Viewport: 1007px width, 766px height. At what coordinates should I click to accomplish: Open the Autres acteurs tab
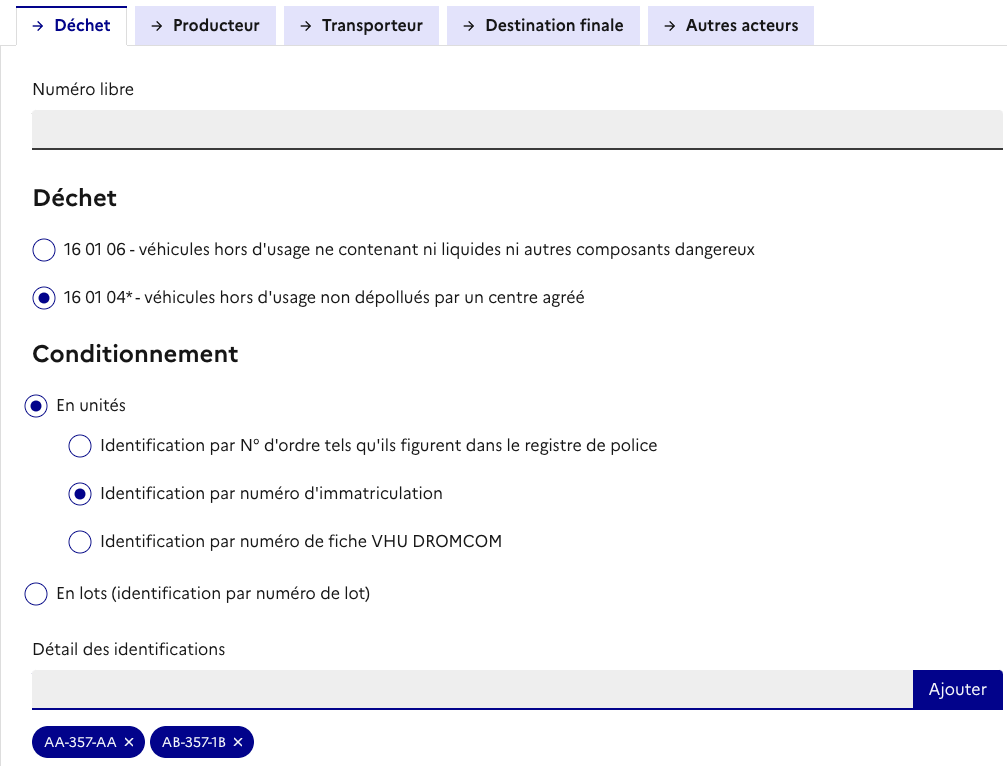pyautogui.click(x=731, y=26)
